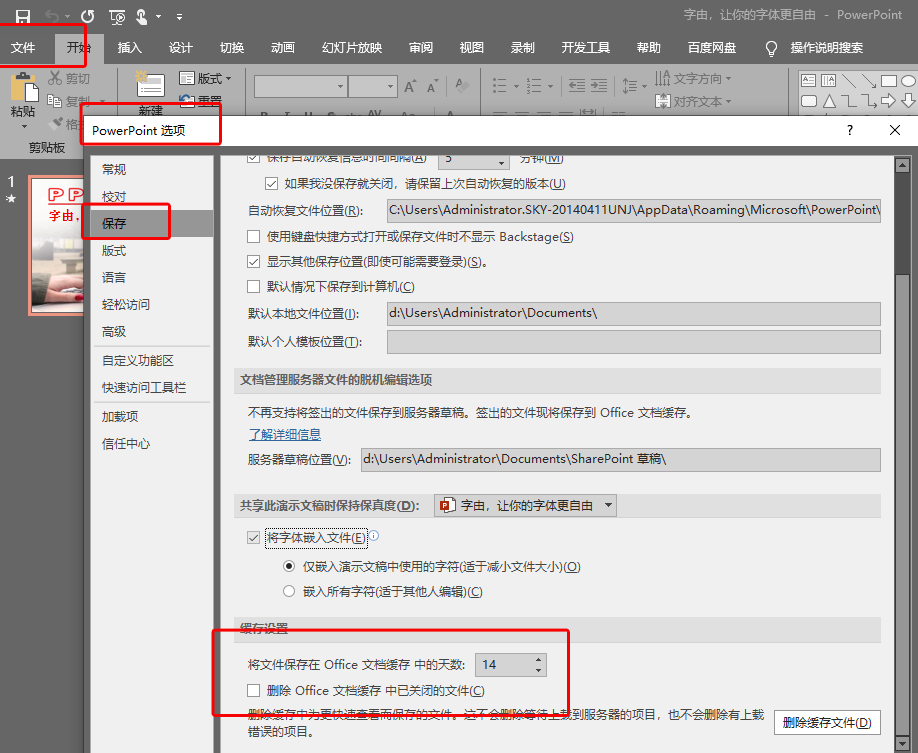
Task: Switch to the 幻灯片放映 ribbon tab
Action: coord(352,48)
